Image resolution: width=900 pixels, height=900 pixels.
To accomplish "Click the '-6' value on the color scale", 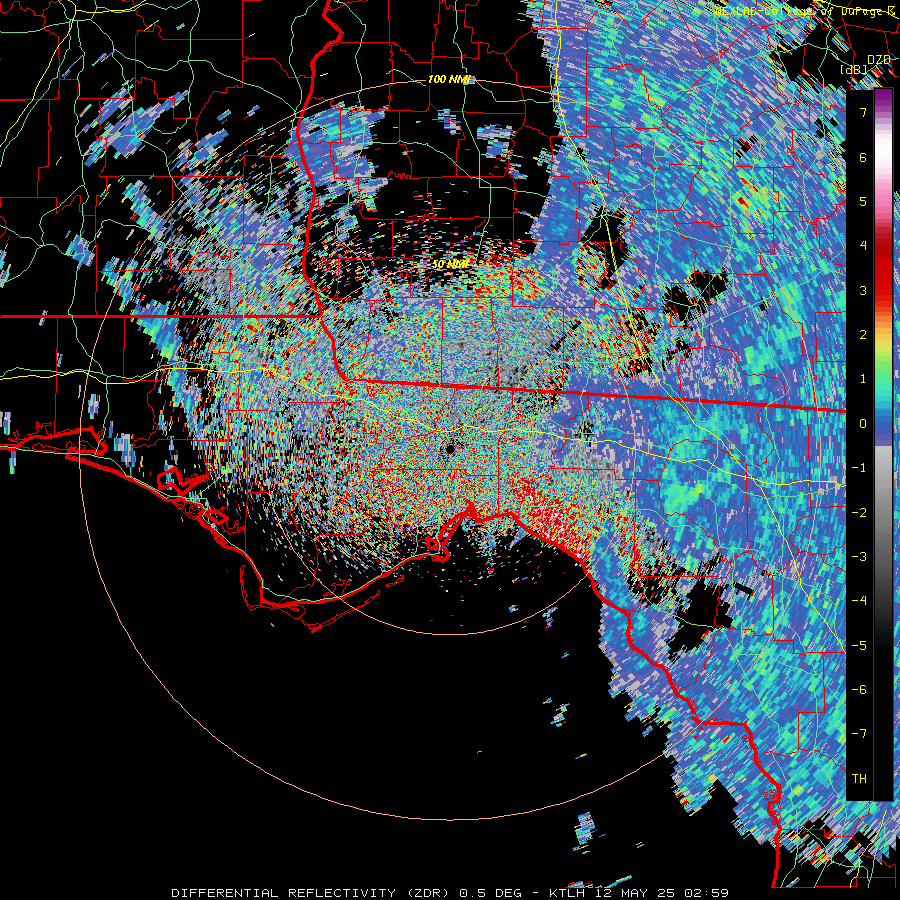I will coord(859,689).
